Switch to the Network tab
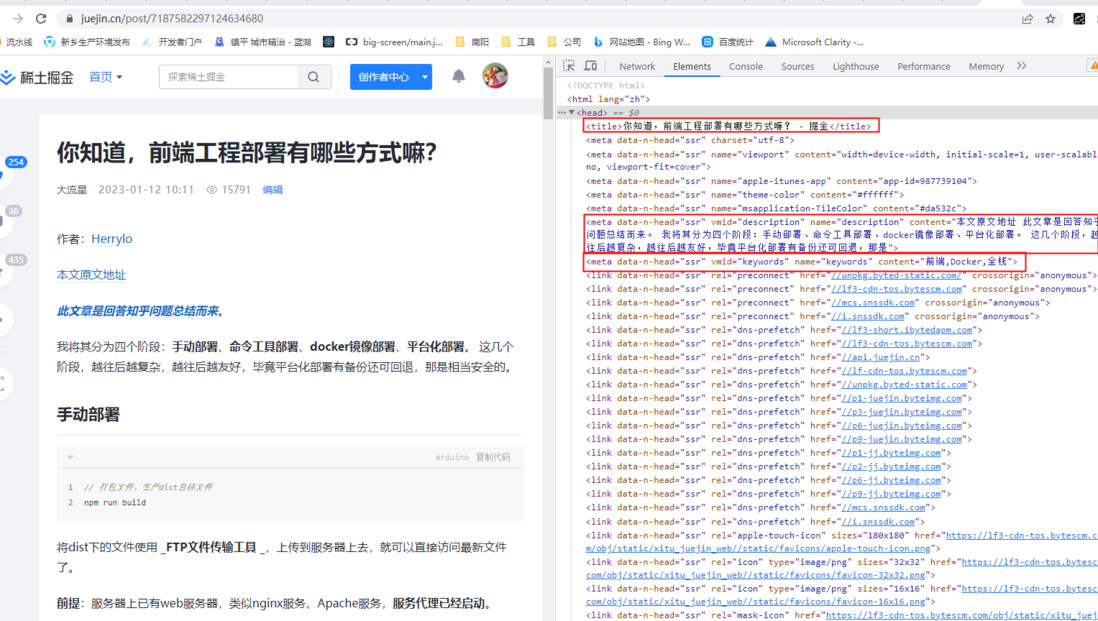1098x621 pixels. pyautogui.click(x=637, y=67)
